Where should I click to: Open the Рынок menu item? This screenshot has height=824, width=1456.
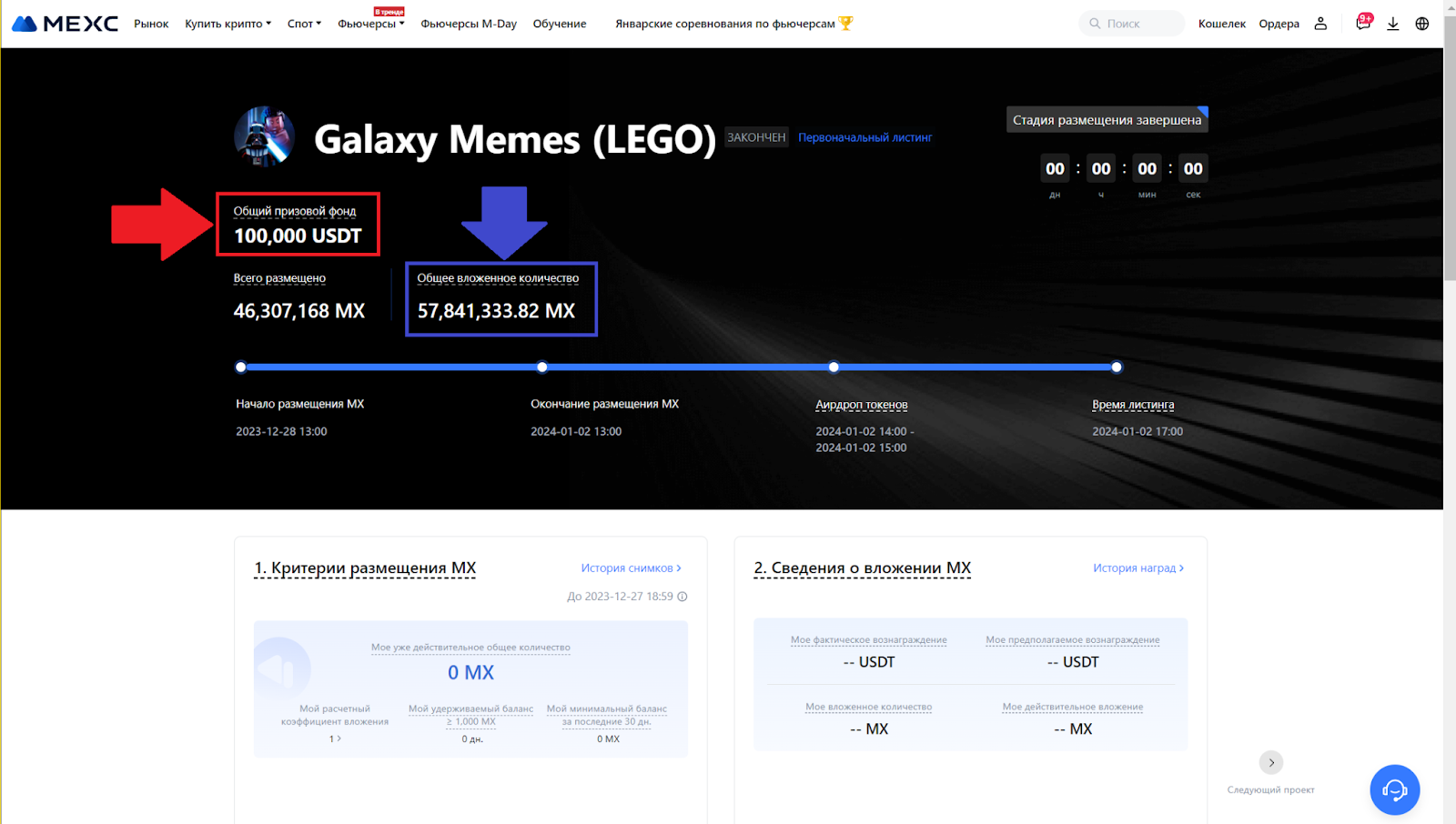[151, 24]
